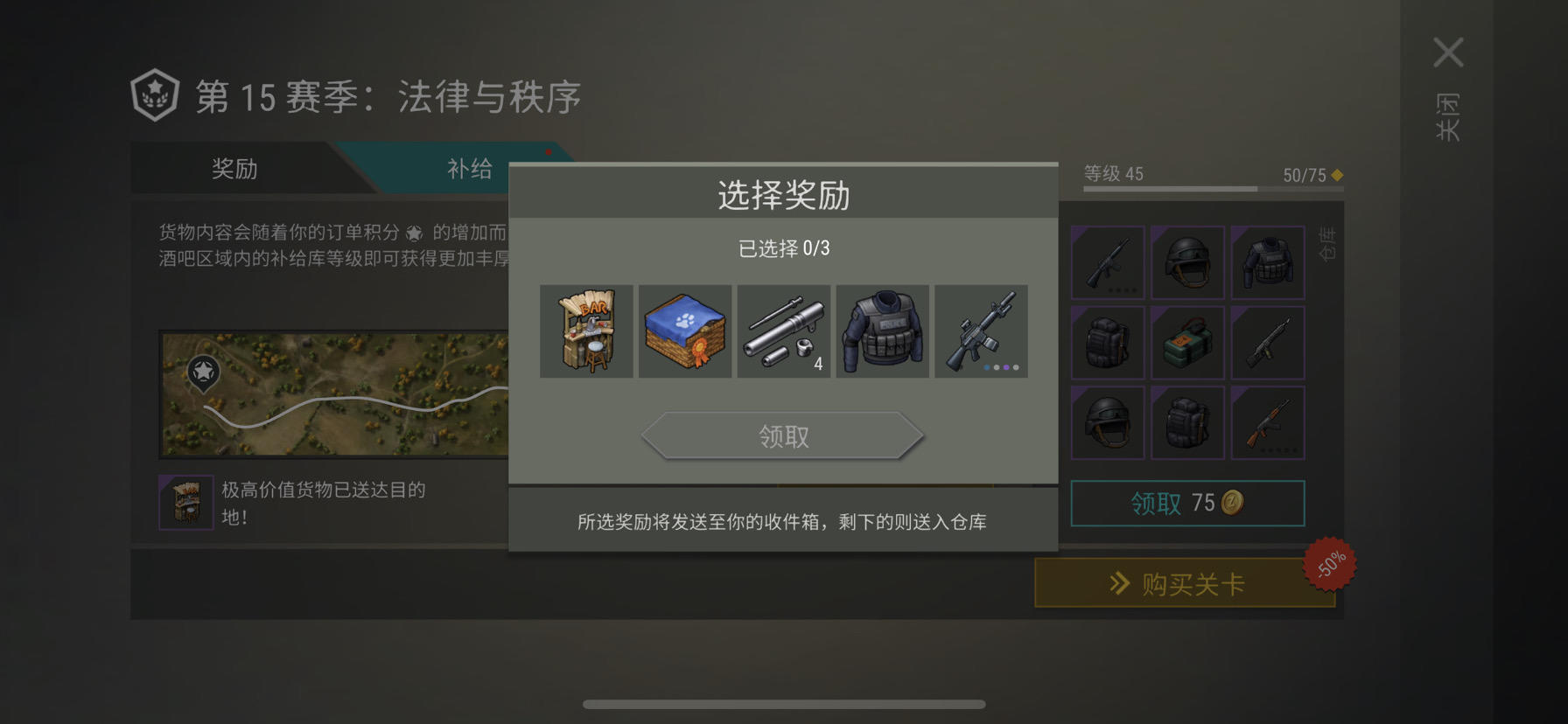Select the BAR stand reward
The width and height of the screenshot is (1568, 724).
pyautogui.click(x=586, y=331)
